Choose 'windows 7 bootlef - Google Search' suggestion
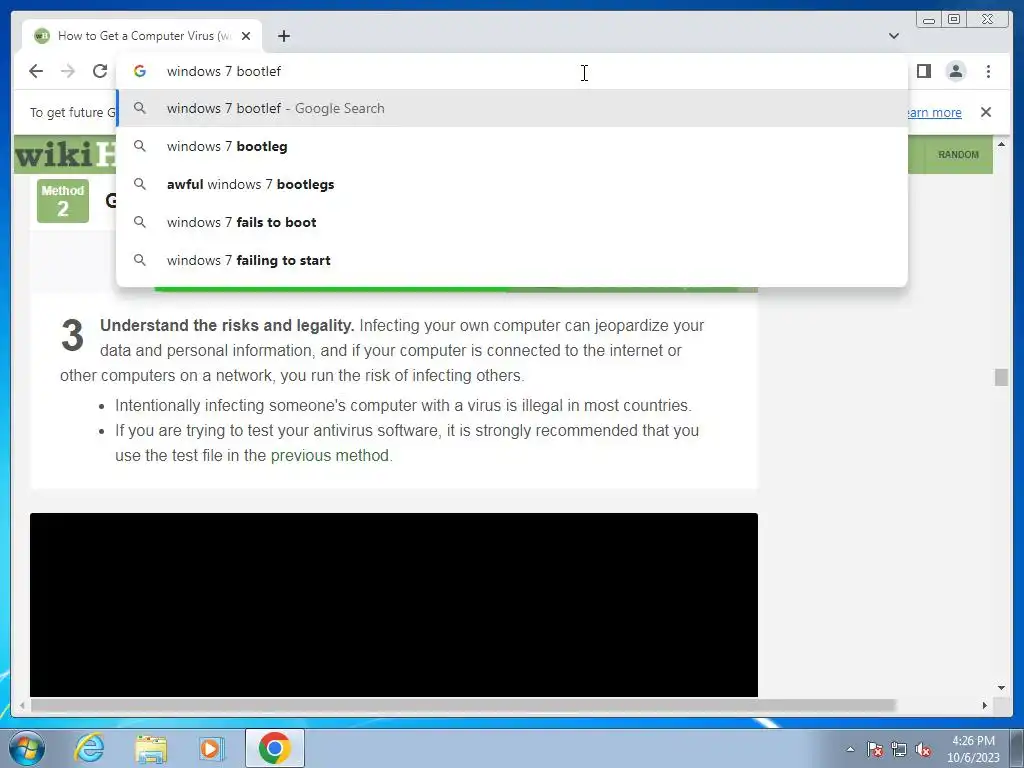The width and height of the screenshot is (1024, 768). coord(511,108)
